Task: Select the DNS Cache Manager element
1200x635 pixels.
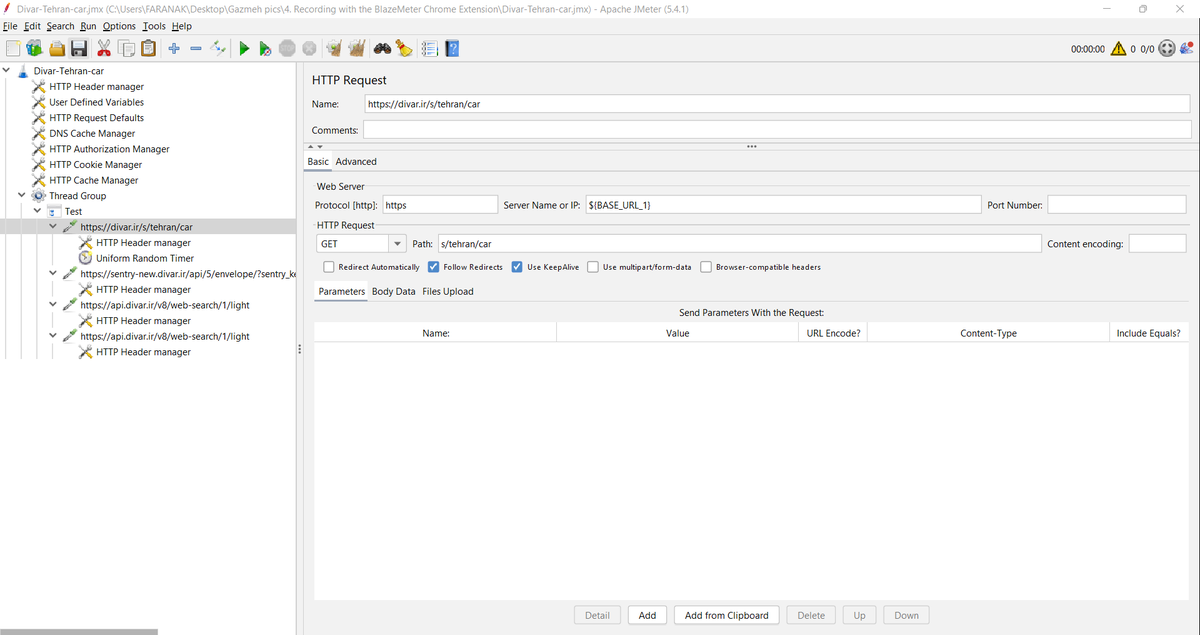Action: pyautogui.click(x=92, y=133)
